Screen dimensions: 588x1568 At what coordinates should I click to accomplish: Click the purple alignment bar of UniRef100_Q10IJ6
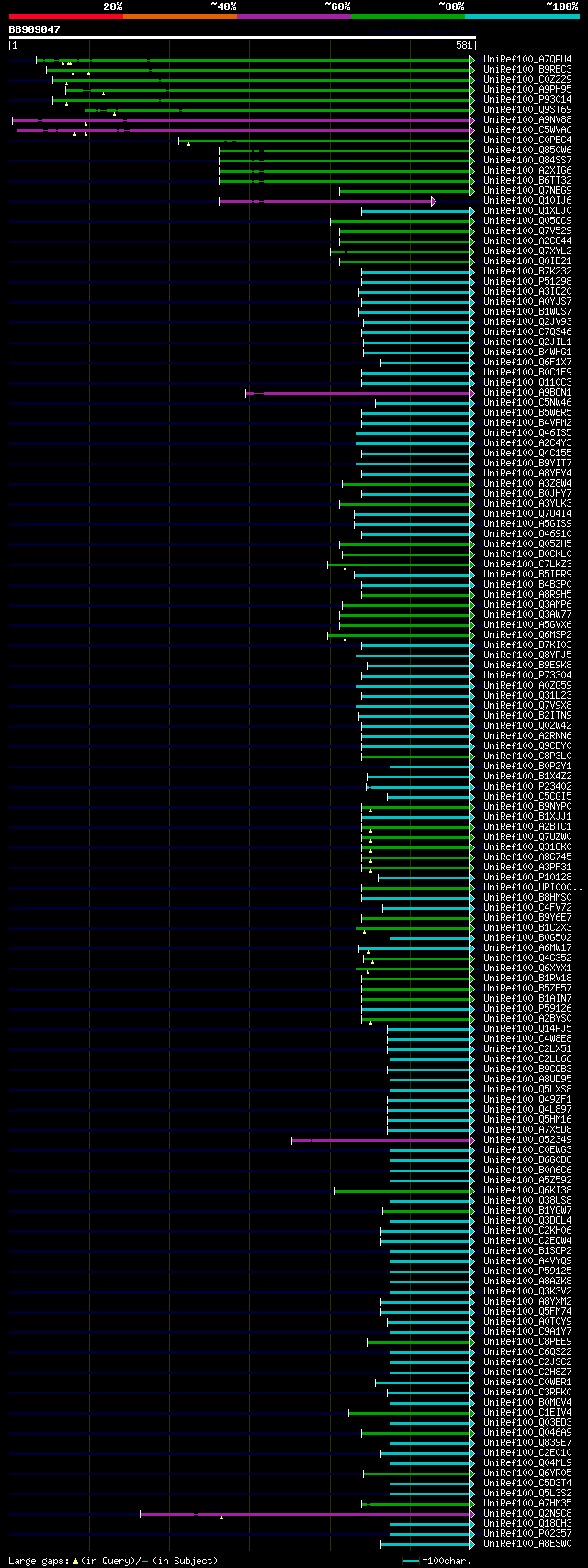[327, 201]
